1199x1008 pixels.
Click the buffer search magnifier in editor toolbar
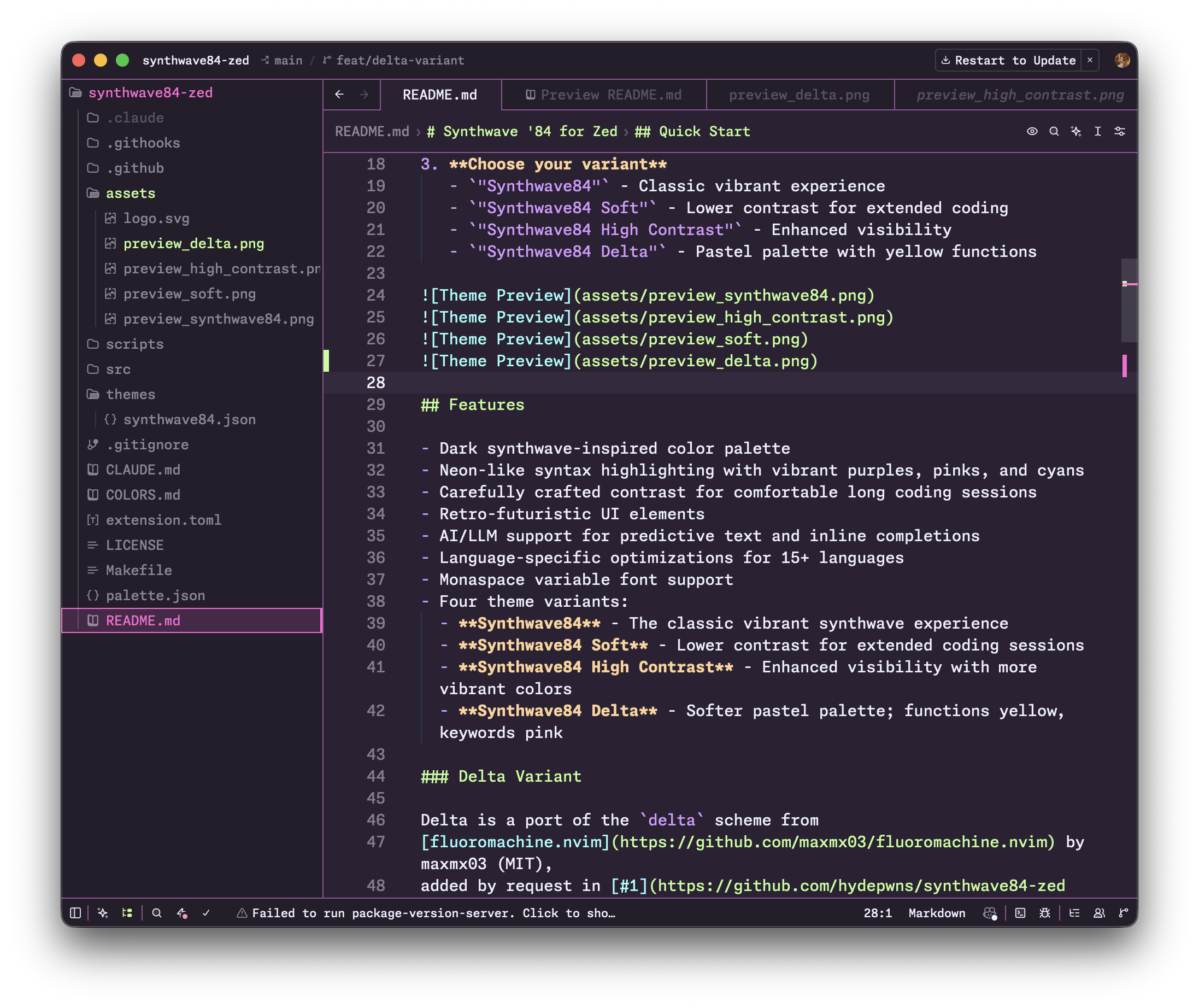[1054, 131]
